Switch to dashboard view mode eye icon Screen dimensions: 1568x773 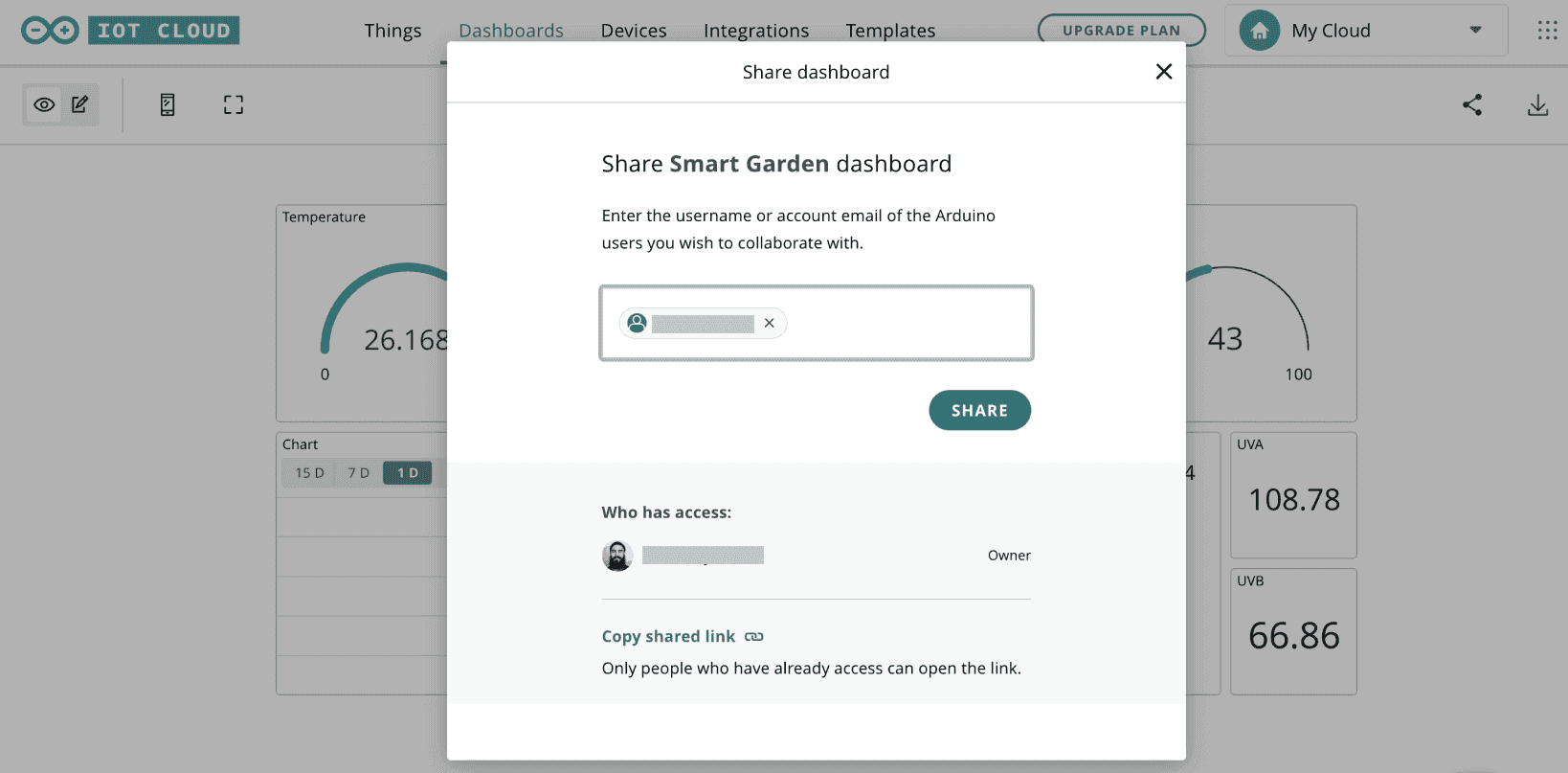point(44,104)
